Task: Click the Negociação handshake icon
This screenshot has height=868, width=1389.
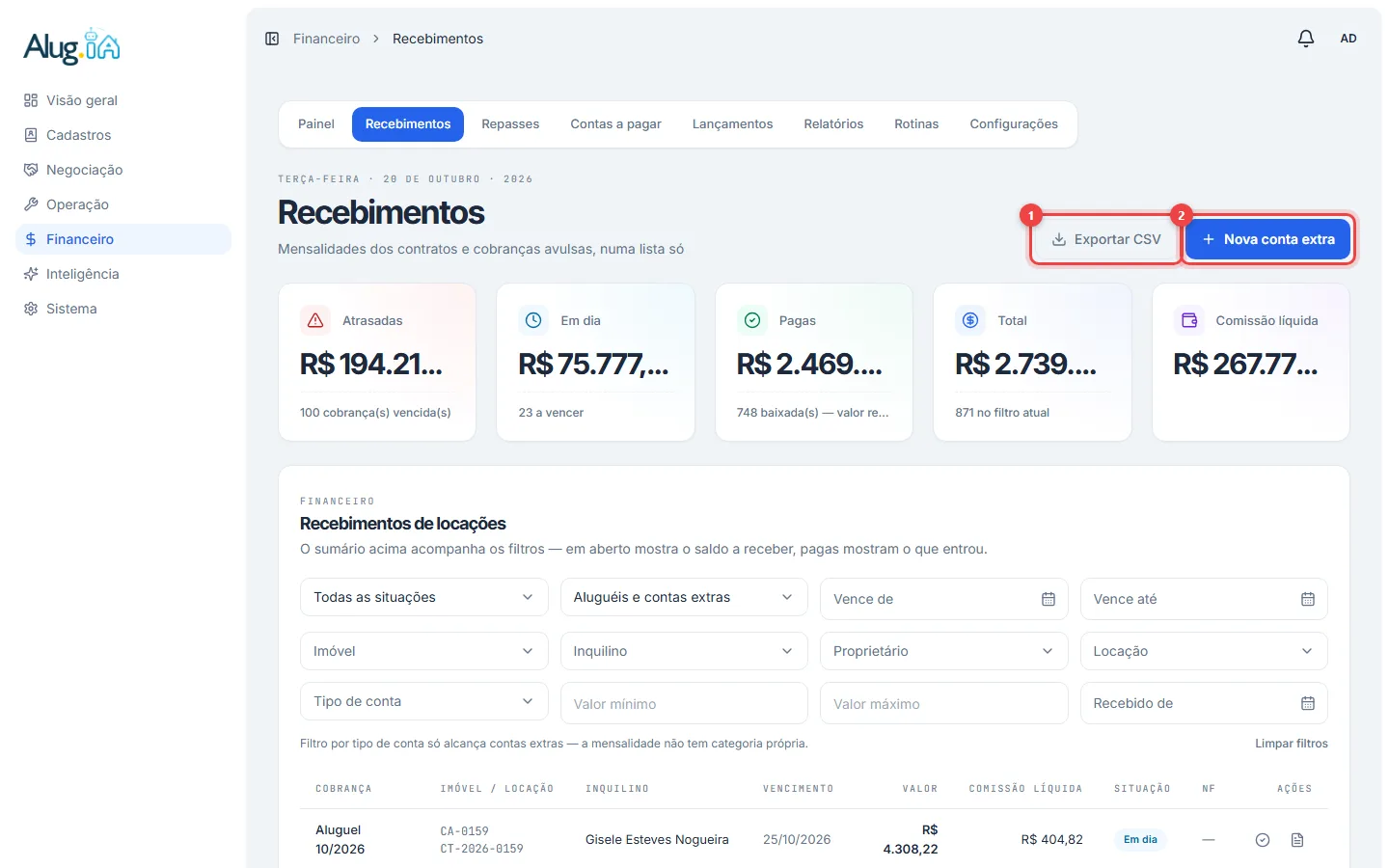Action: 31,170
